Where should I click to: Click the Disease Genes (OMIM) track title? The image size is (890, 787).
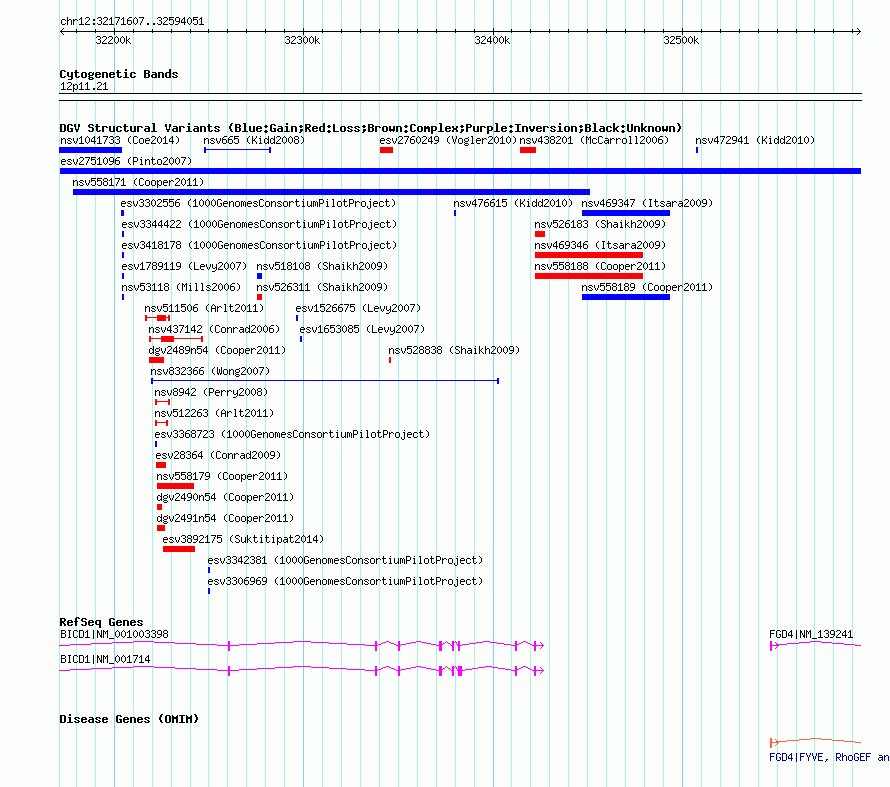[x=129, y=719]
